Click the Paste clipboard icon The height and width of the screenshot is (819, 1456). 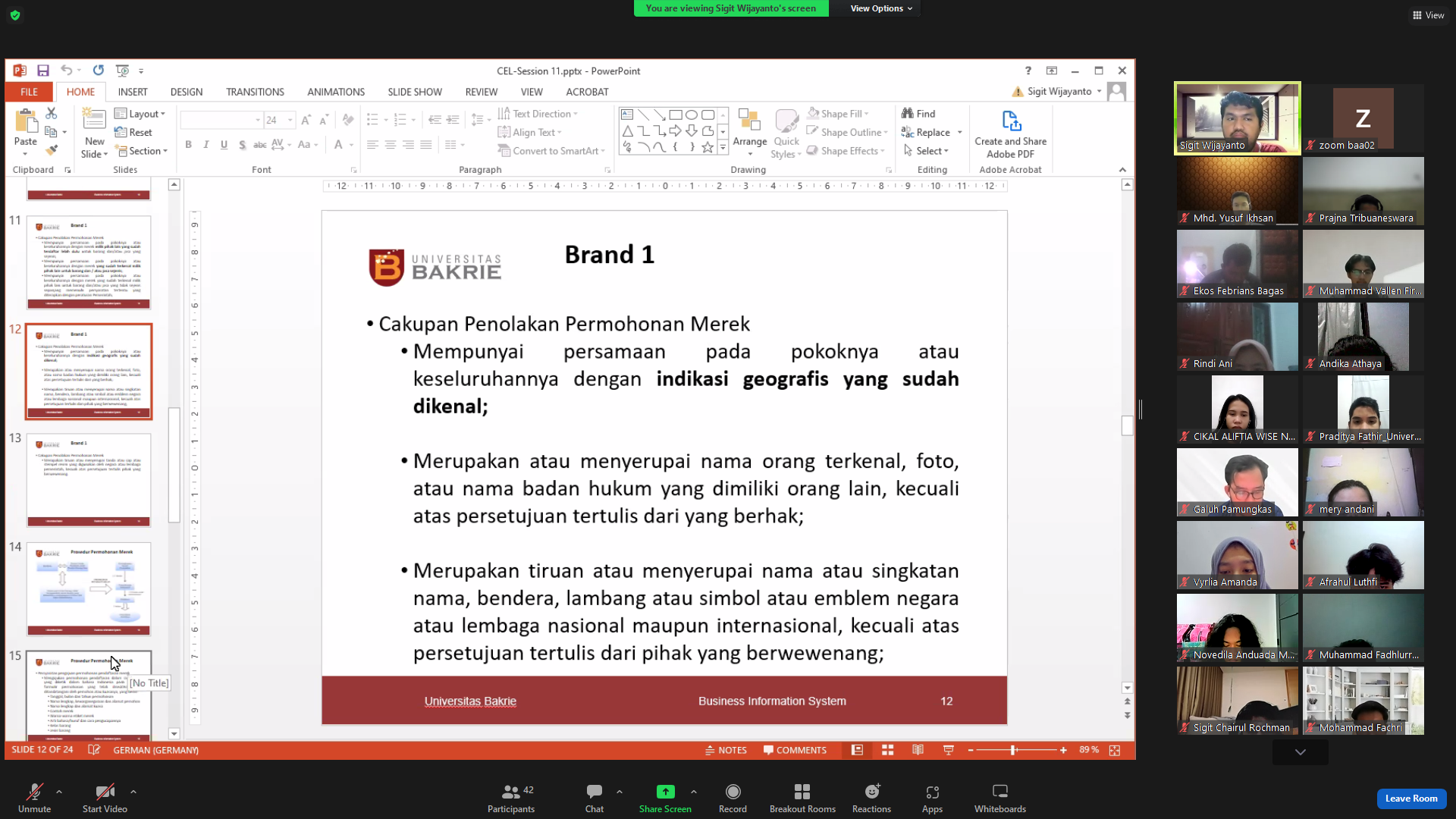point(26,121)
